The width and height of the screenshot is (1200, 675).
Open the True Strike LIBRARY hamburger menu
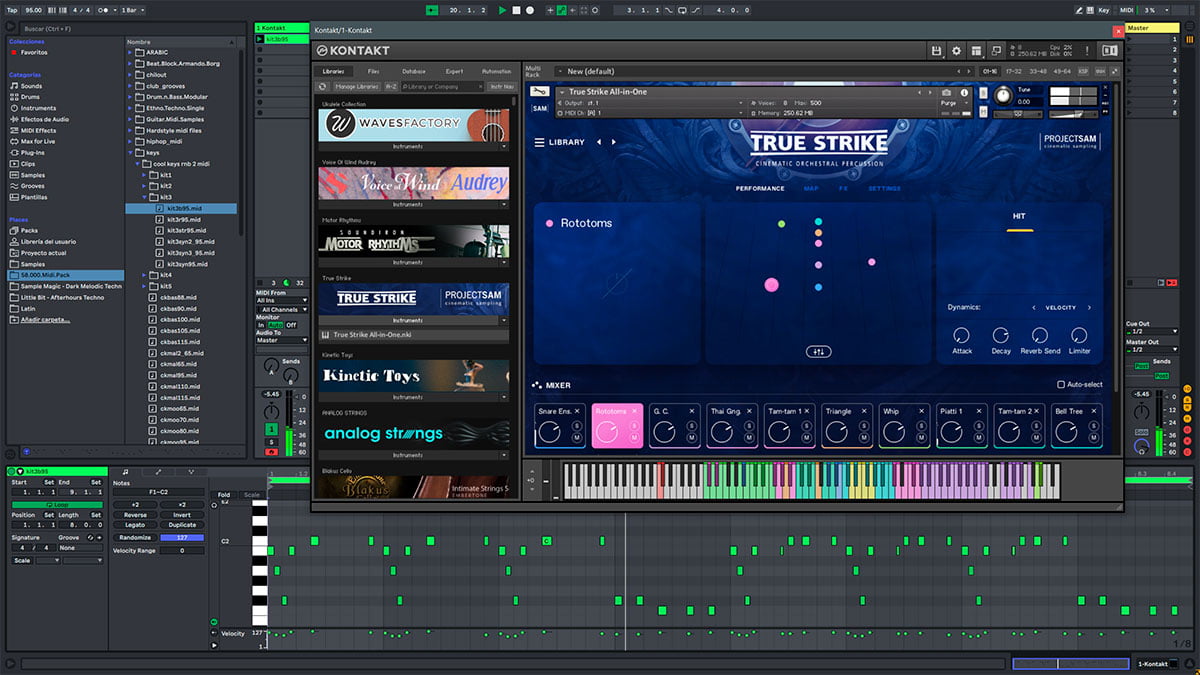coord(539,142)
